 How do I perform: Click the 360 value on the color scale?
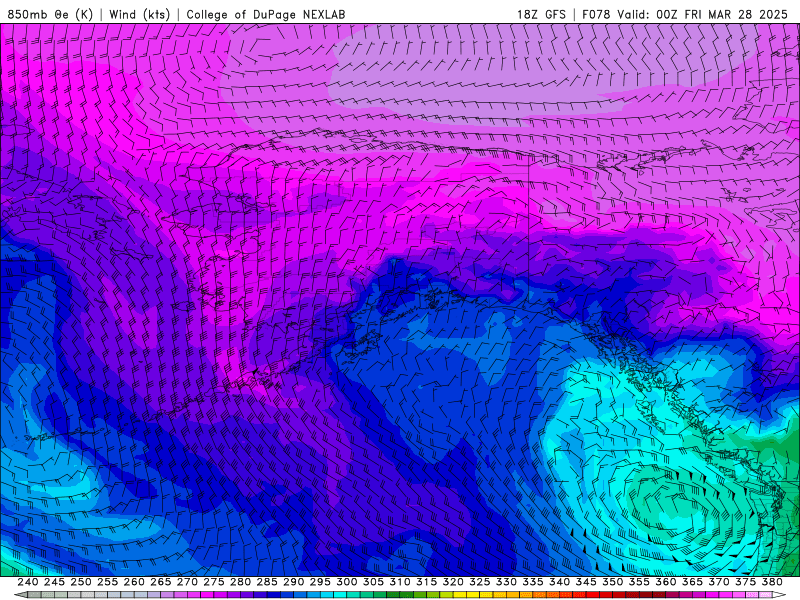(666, 582)
